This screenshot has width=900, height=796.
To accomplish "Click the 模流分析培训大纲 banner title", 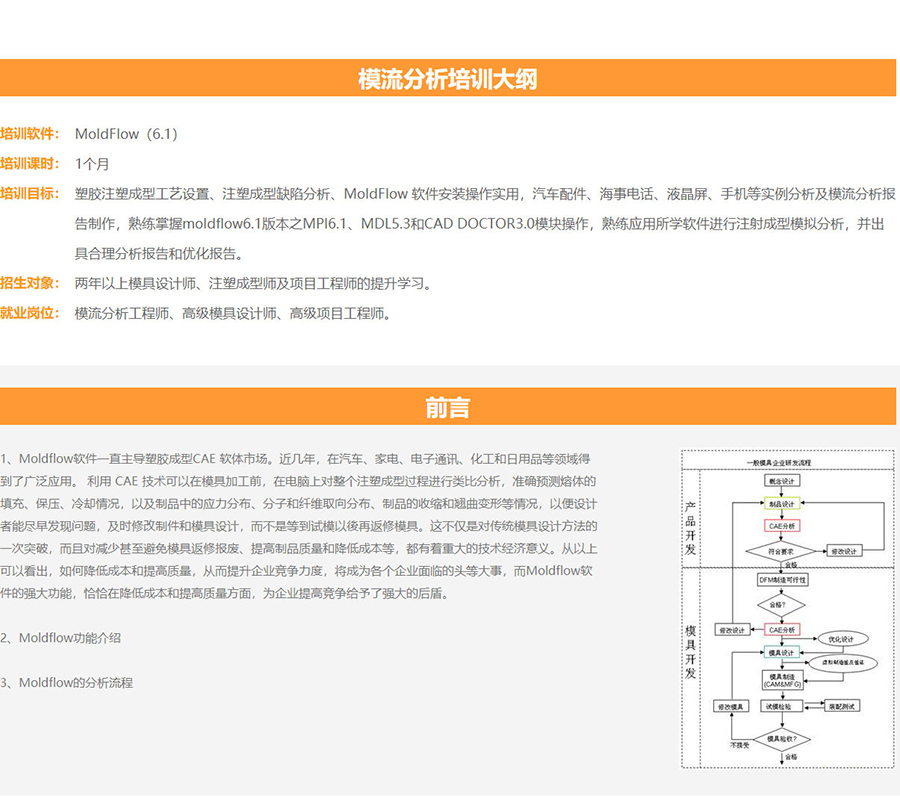I will 448,79.
